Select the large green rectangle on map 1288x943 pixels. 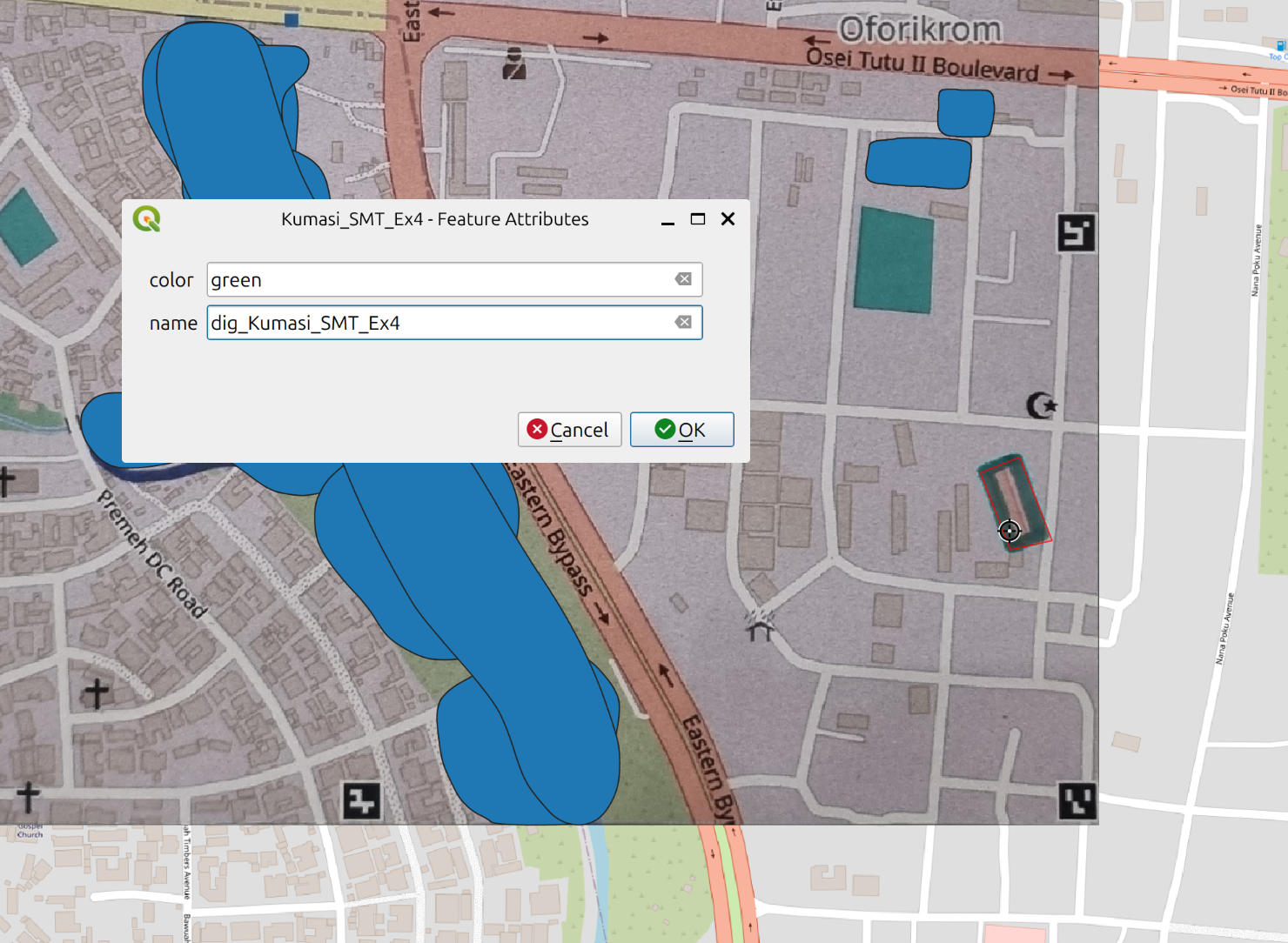click(894, 260)
